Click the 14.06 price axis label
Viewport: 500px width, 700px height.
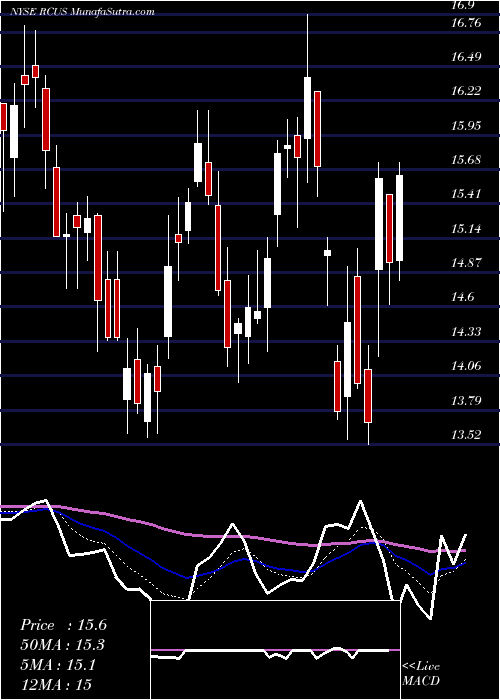tap(466, 366)
